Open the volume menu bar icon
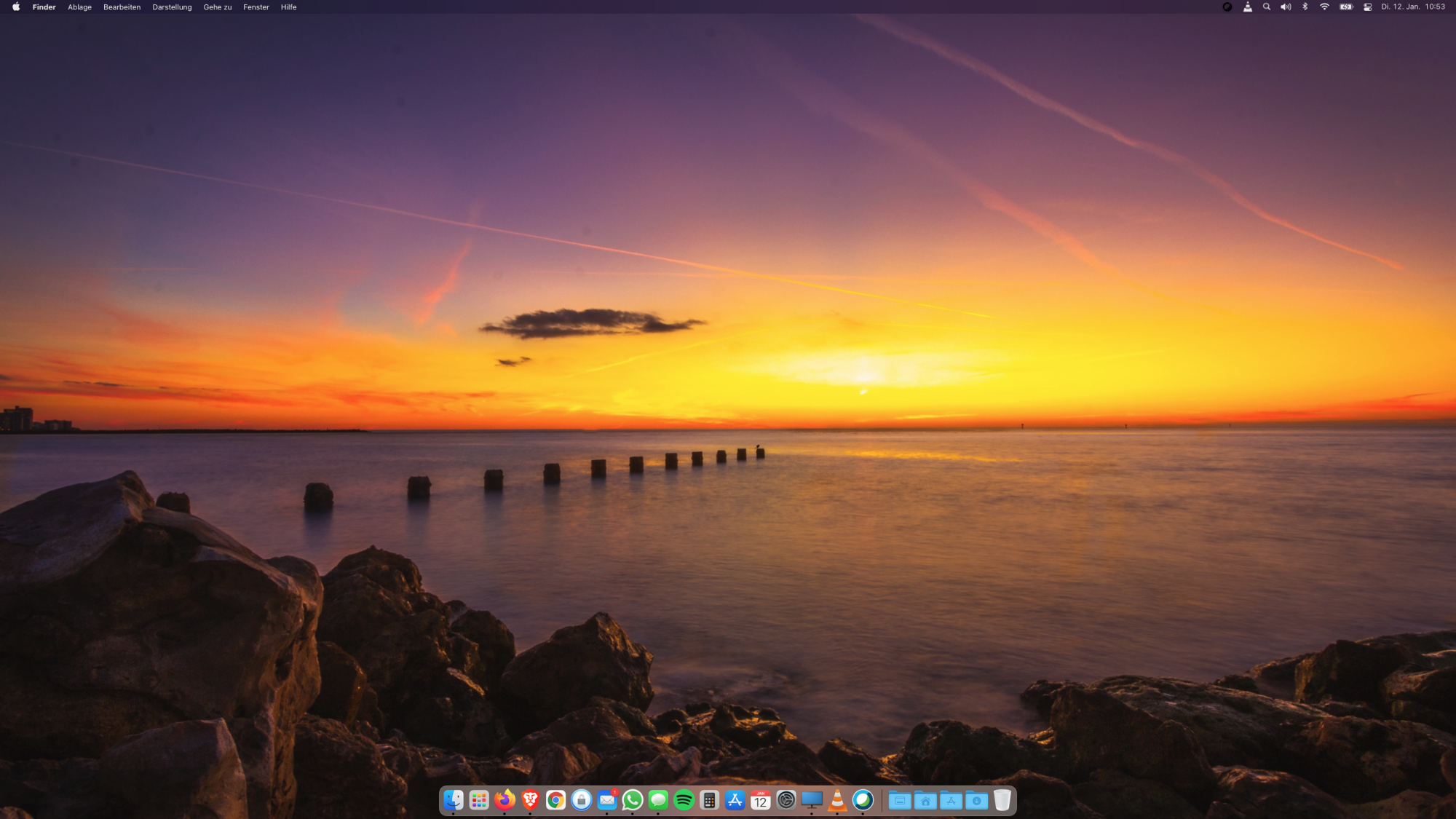 [1286, 7]
